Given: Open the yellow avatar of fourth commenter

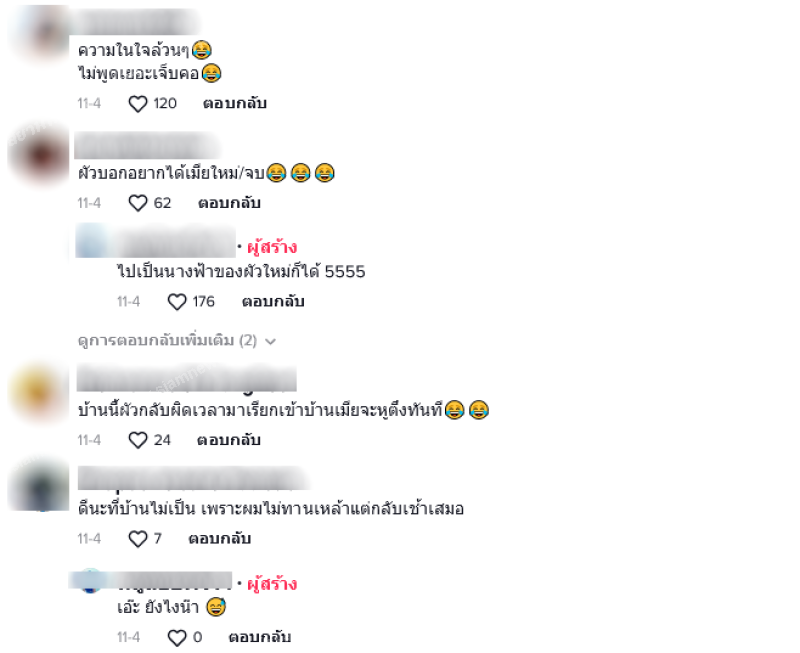Looking at the screenshot, I should tap(39, 393).
